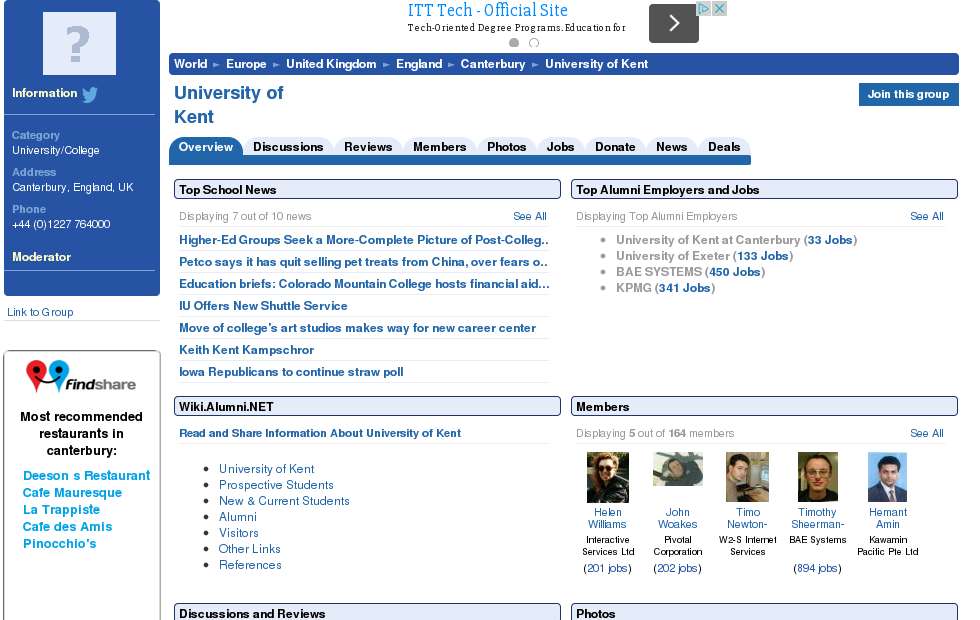980x620 pixels.
Task: Open John Woakes' profile photo
Action: tap(678, 469)
